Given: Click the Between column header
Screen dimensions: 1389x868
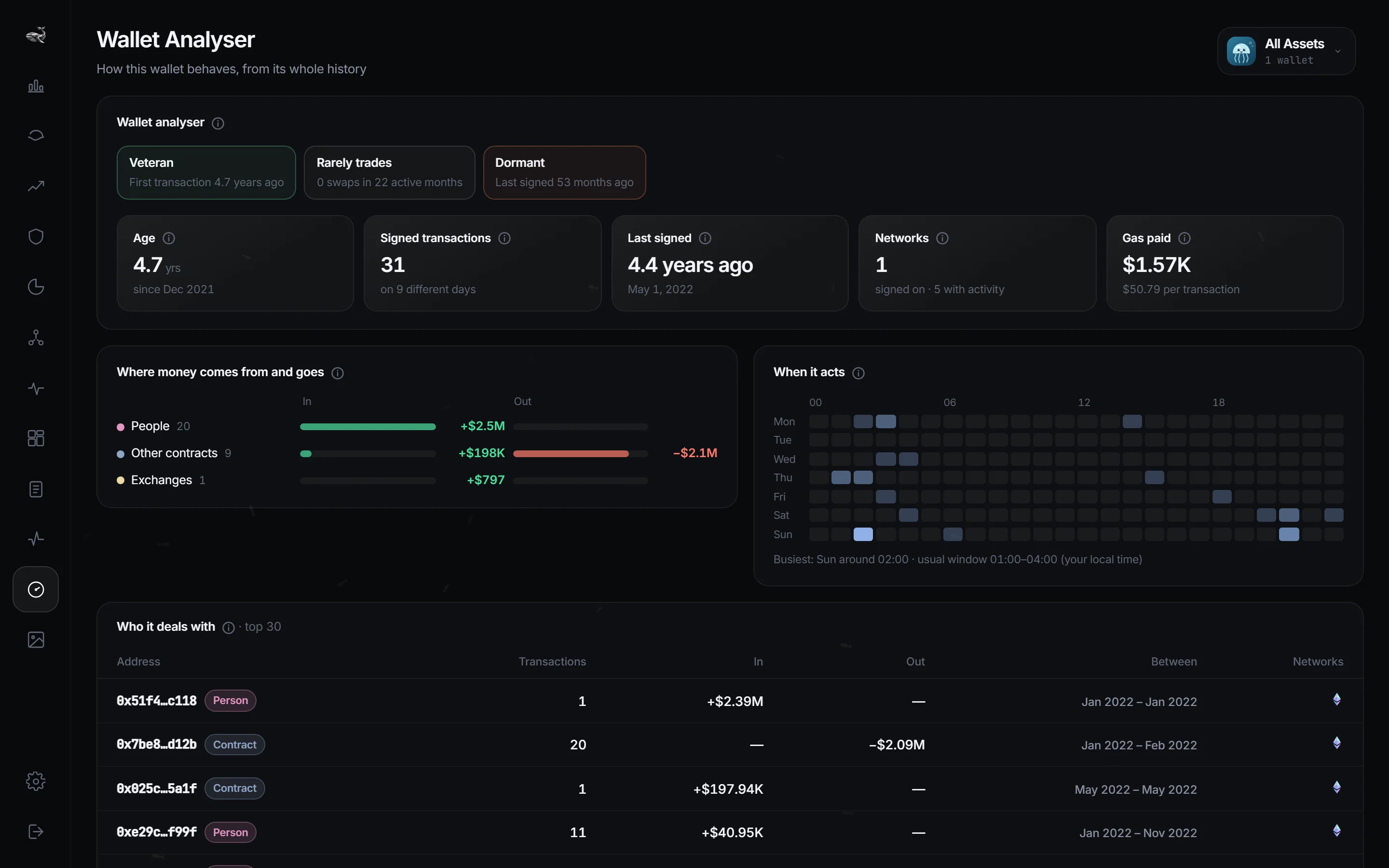Looking at the screenshot, I should 1174,661.
